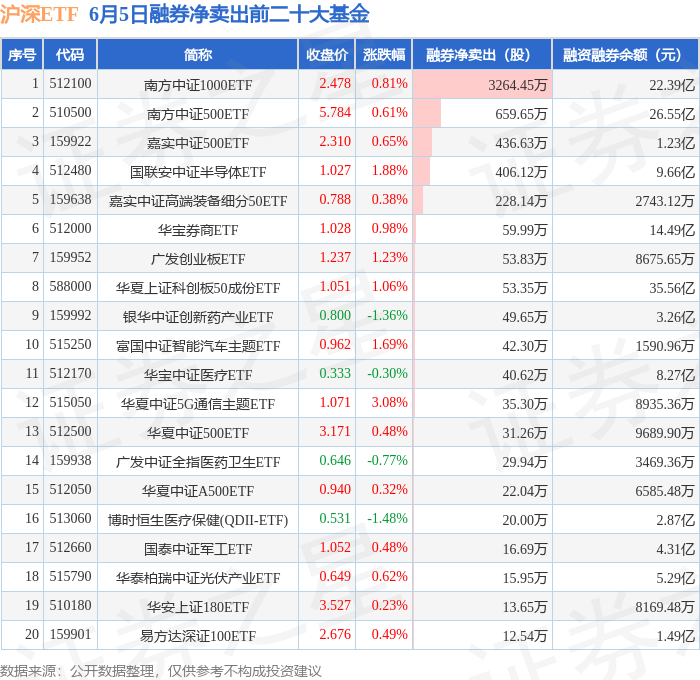Click net short value 12.54万
This screenshot has height=680, width=700.
pos(525,636)
